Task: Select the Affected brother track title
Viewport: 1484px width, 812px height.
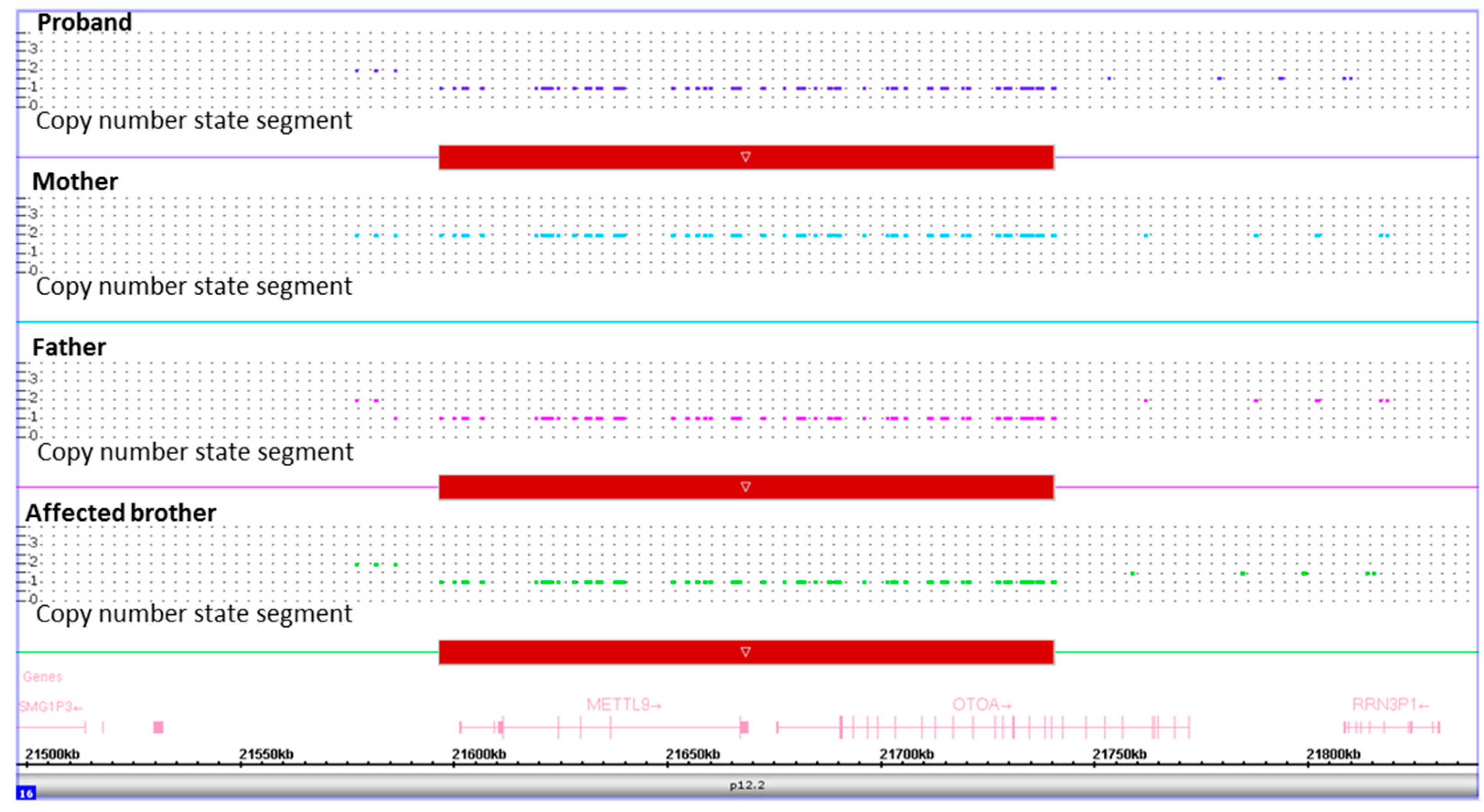Action: coord(120,513)
